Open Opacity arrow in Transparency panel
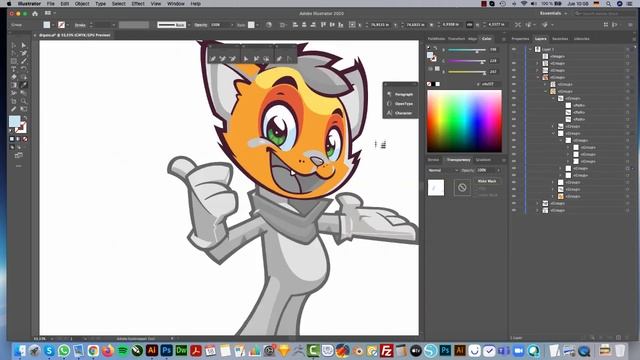The image size is (640, 360). tap(498, 170)
